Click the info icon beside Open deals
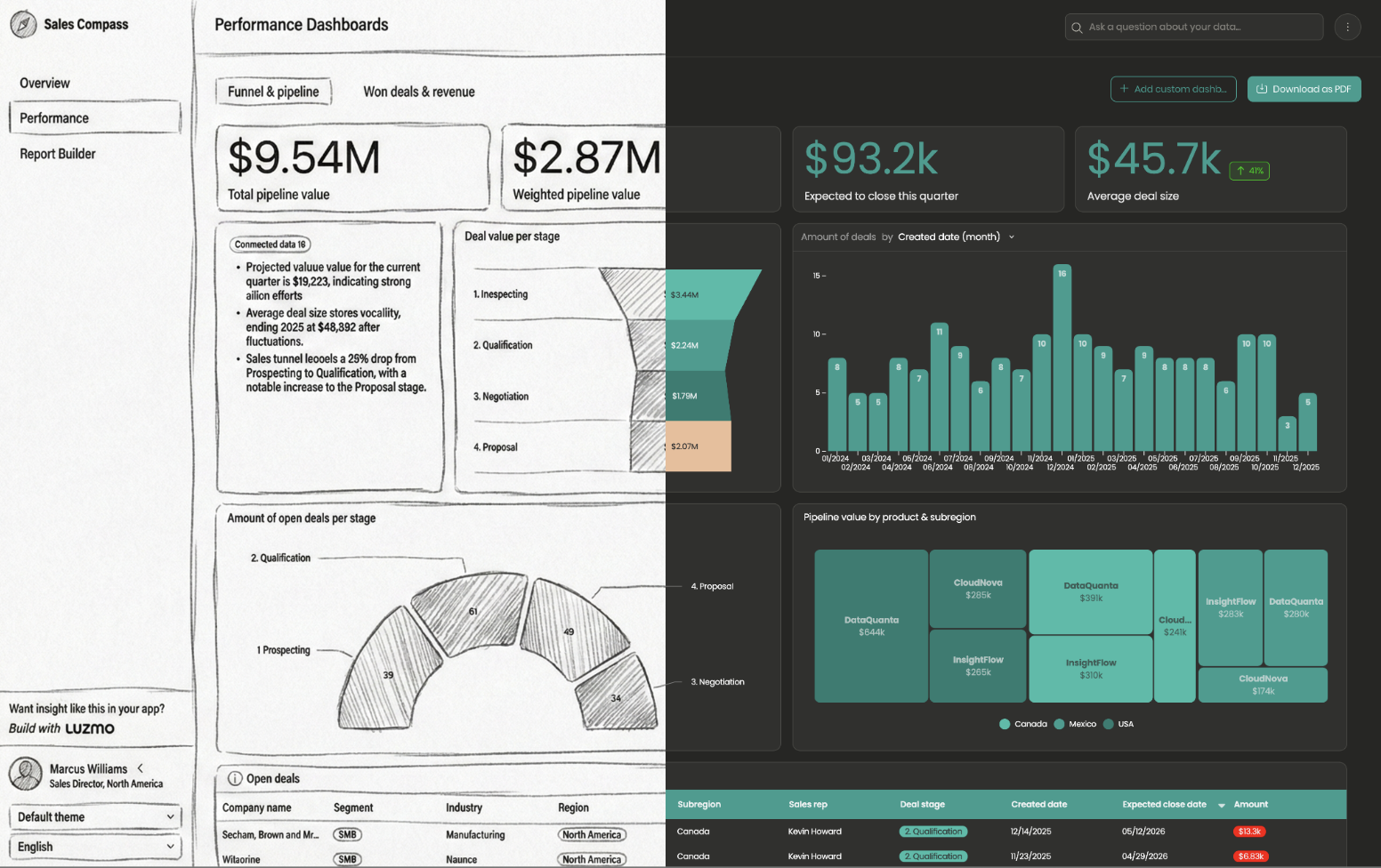This screenshot has height=868, width=1381. pyautogui.click(x=235, y=778)
